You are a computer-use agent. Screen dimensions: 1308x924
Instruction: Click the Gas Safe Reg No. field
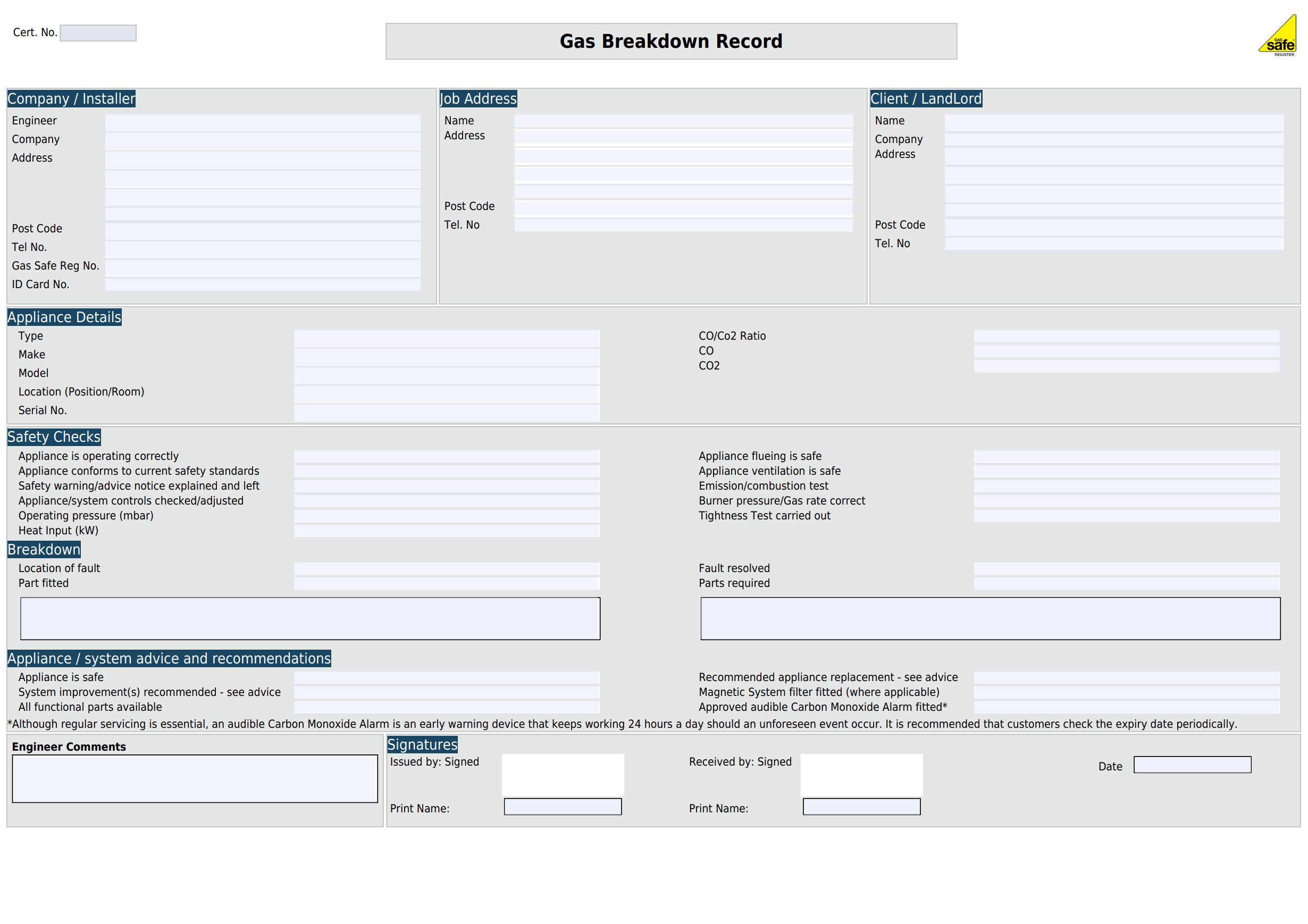pos(263,266)
